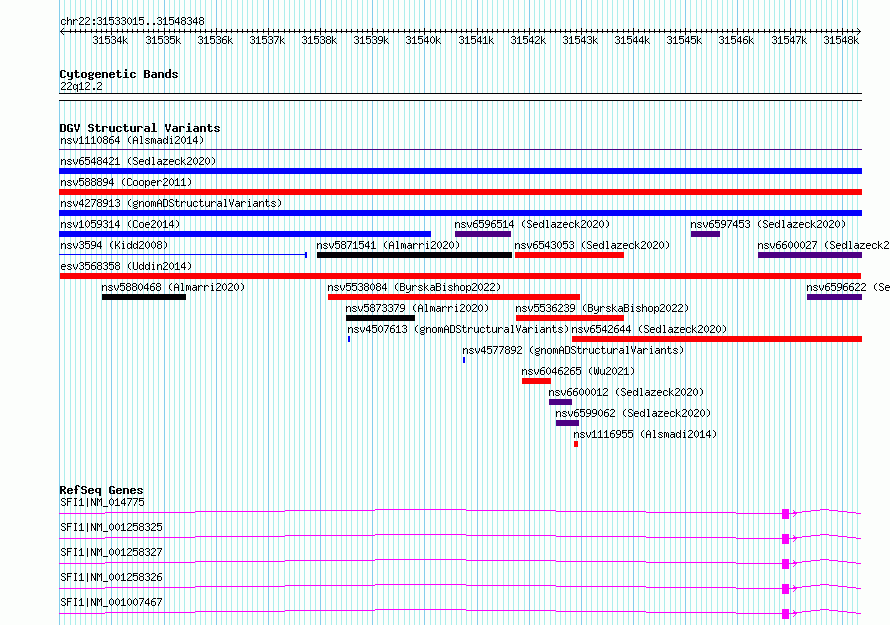Open the SFI1|NM_001258325 transcript label

(x=111, y=527)
